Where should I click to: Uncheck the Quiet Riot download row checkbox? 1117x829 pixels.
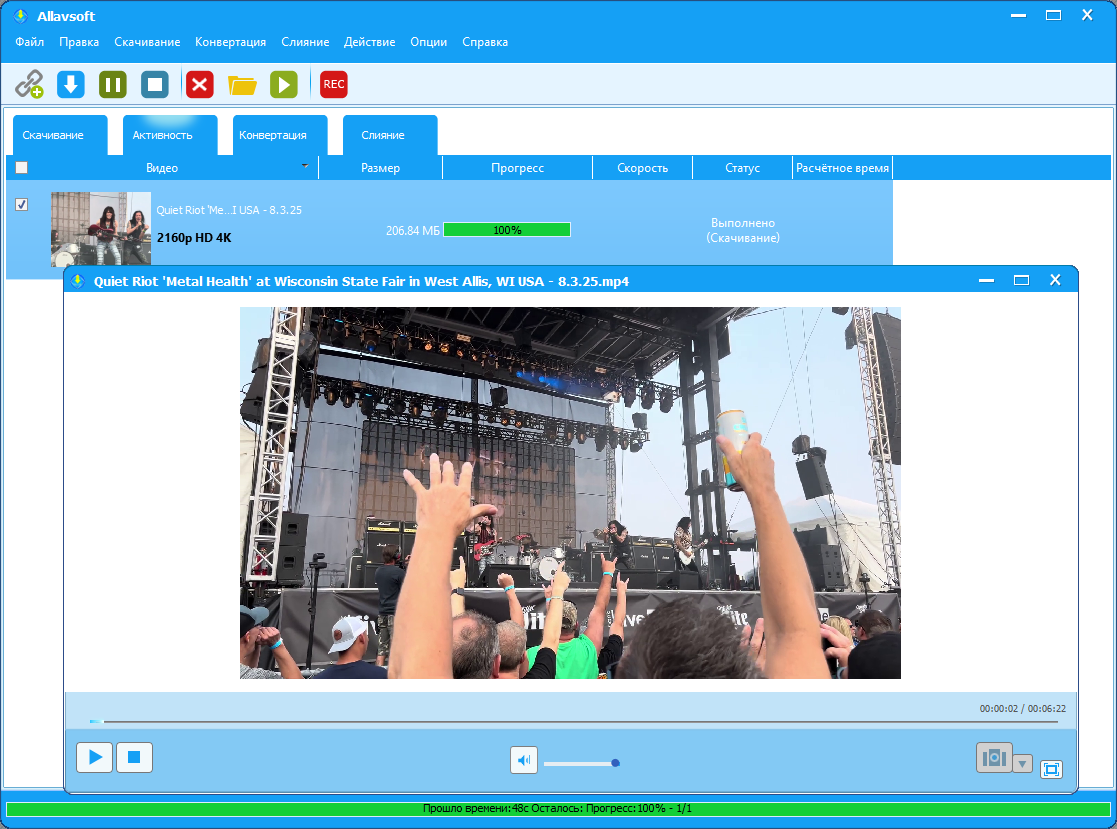(x=21, y=204)
